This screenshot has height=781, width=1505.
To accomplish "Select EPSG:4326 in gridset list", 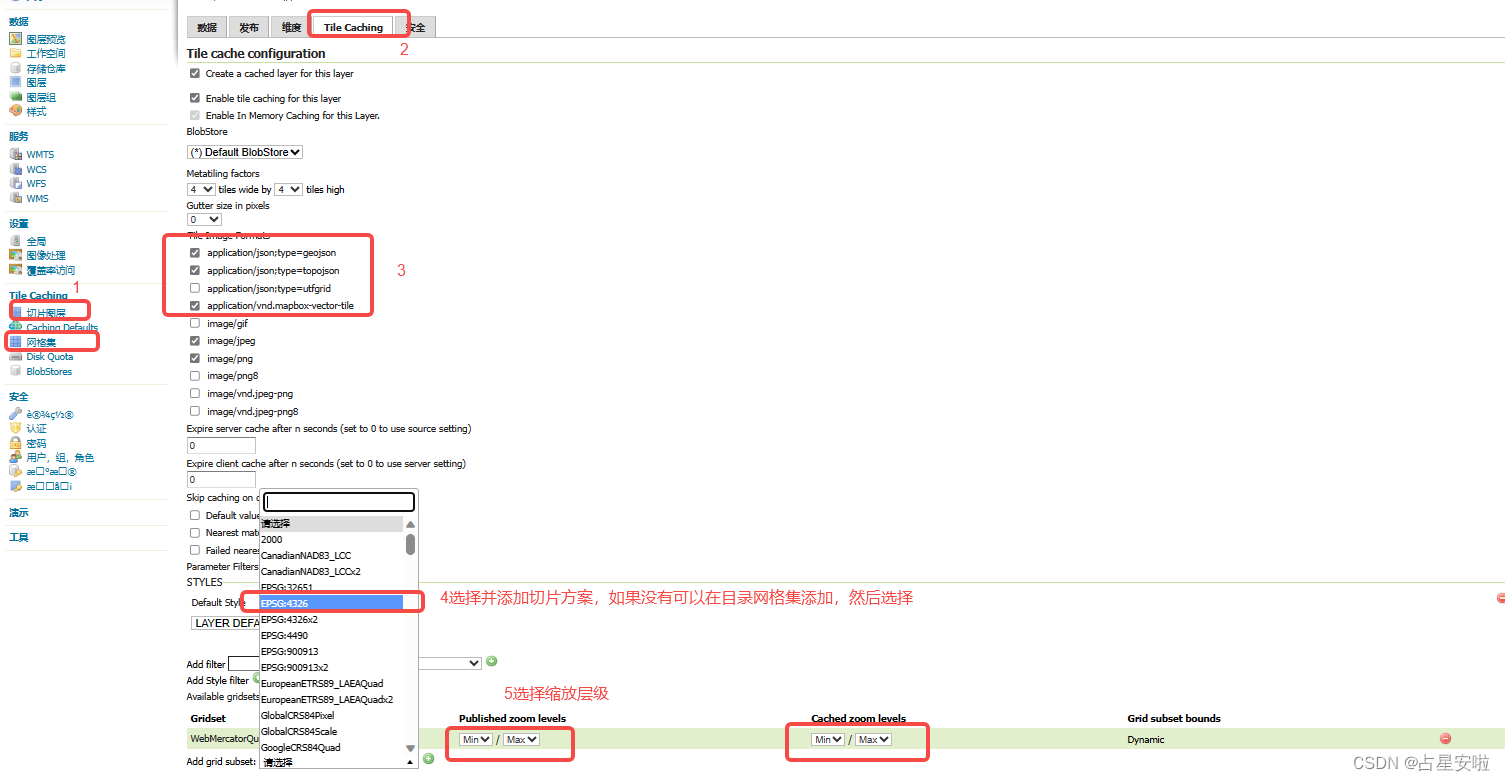I will coord(331,603).
